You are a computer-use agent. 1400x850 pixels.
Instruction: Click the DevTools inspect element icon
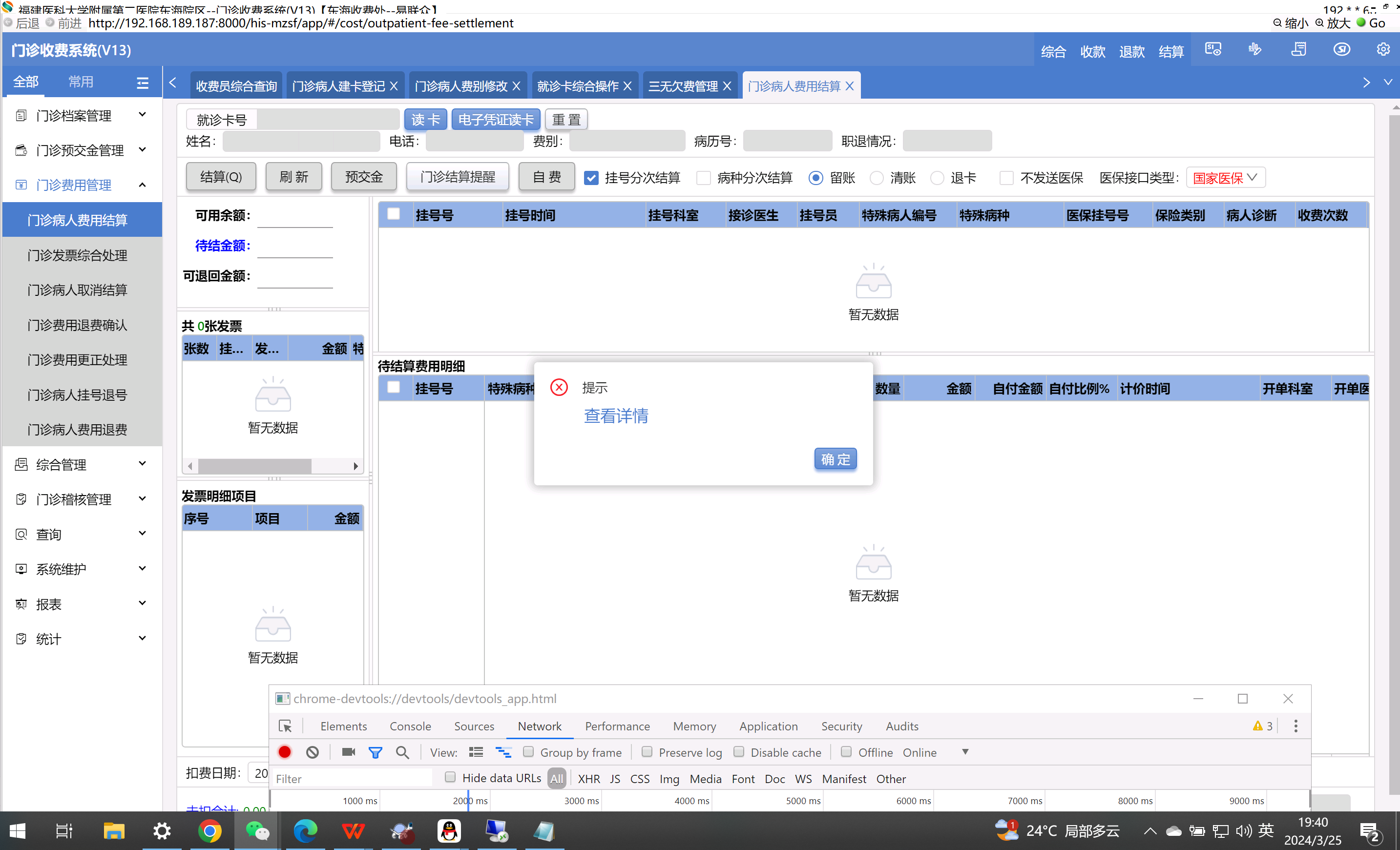click(285, 726)
